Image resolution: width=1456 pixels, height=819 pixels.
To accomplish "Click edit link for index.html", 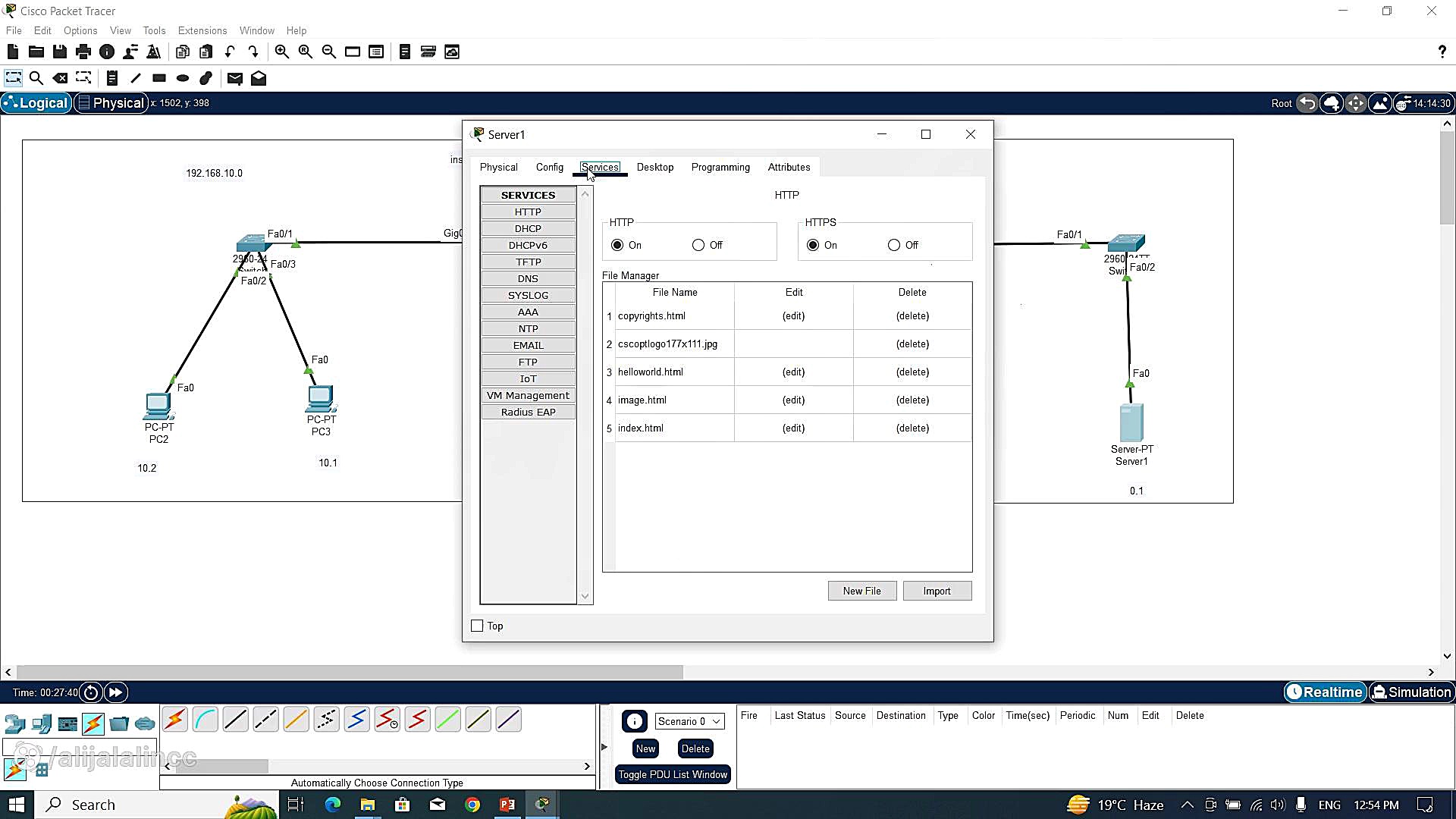I will 793,428.
